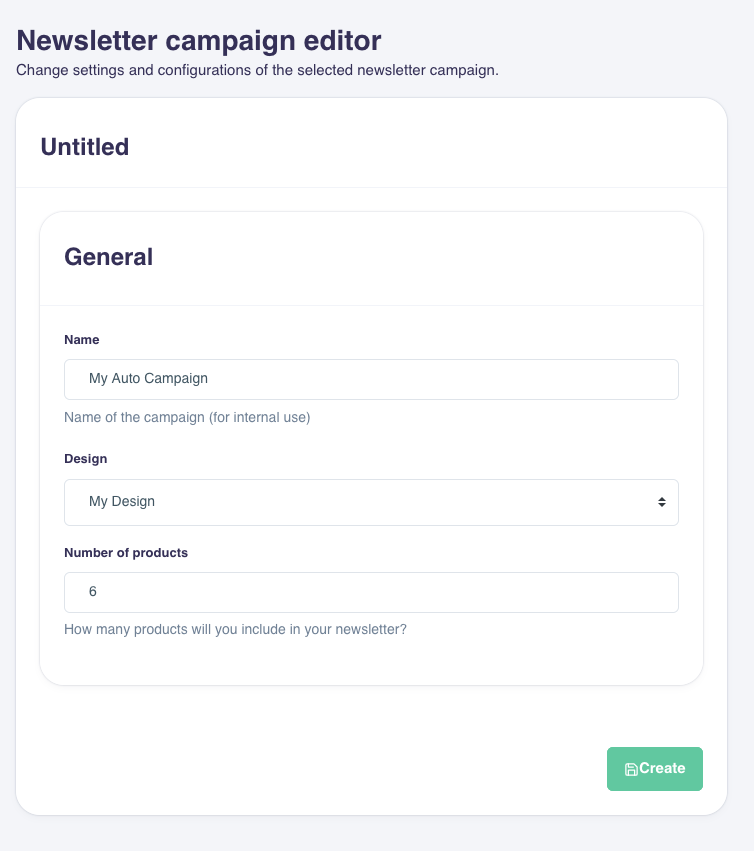Focus the Number of products field
Screen dimensions: 754x851
tap(371, 592)
